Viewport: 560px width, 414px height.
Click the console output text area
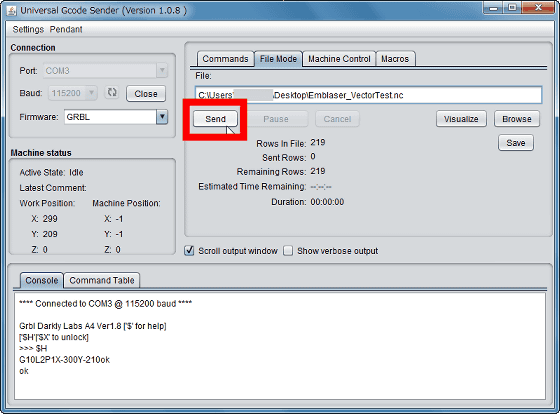280,346
